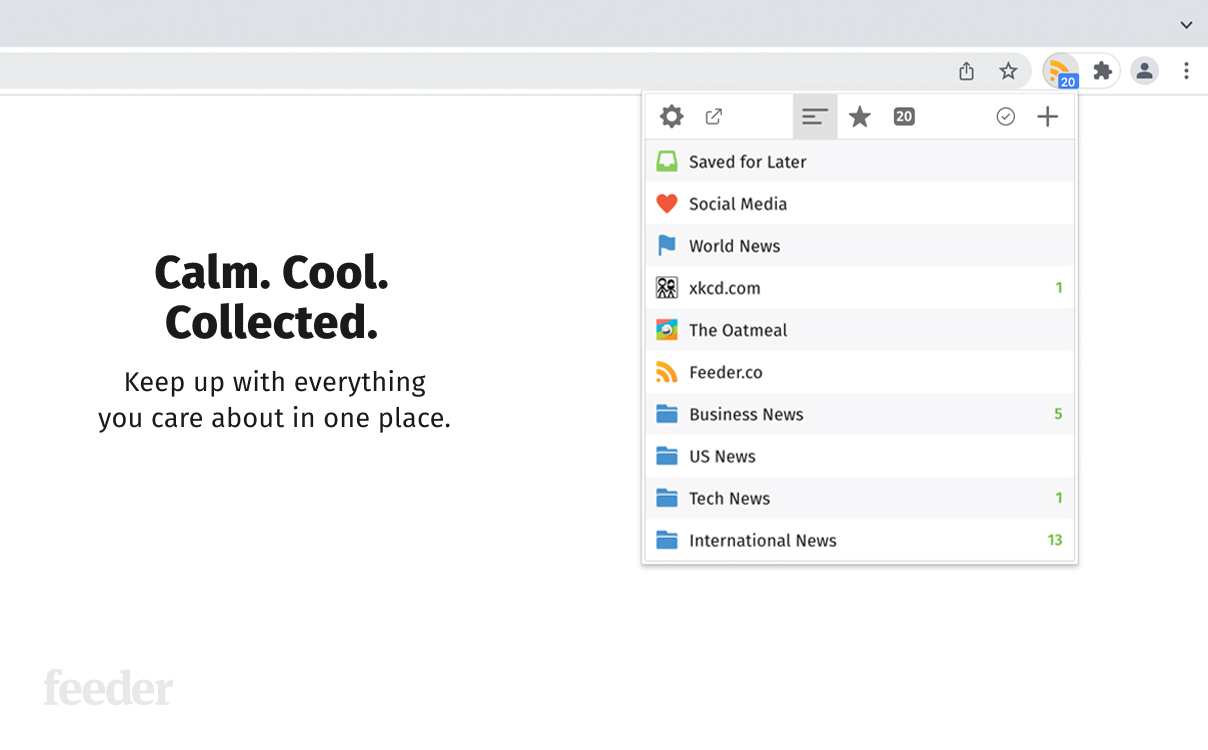Show starred articles via the star tab

click(859, 116)
